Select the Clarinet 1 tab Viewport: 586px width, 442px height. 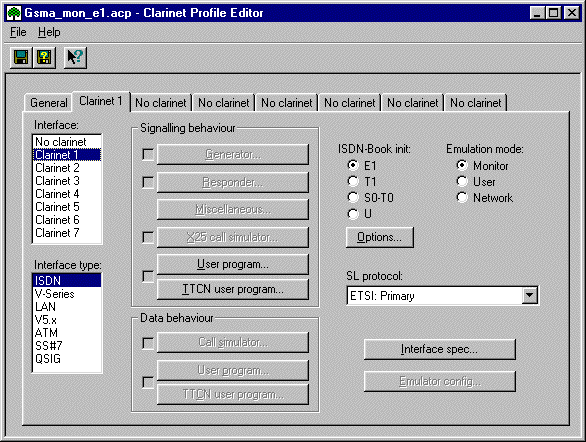click(x=101, y=101)
